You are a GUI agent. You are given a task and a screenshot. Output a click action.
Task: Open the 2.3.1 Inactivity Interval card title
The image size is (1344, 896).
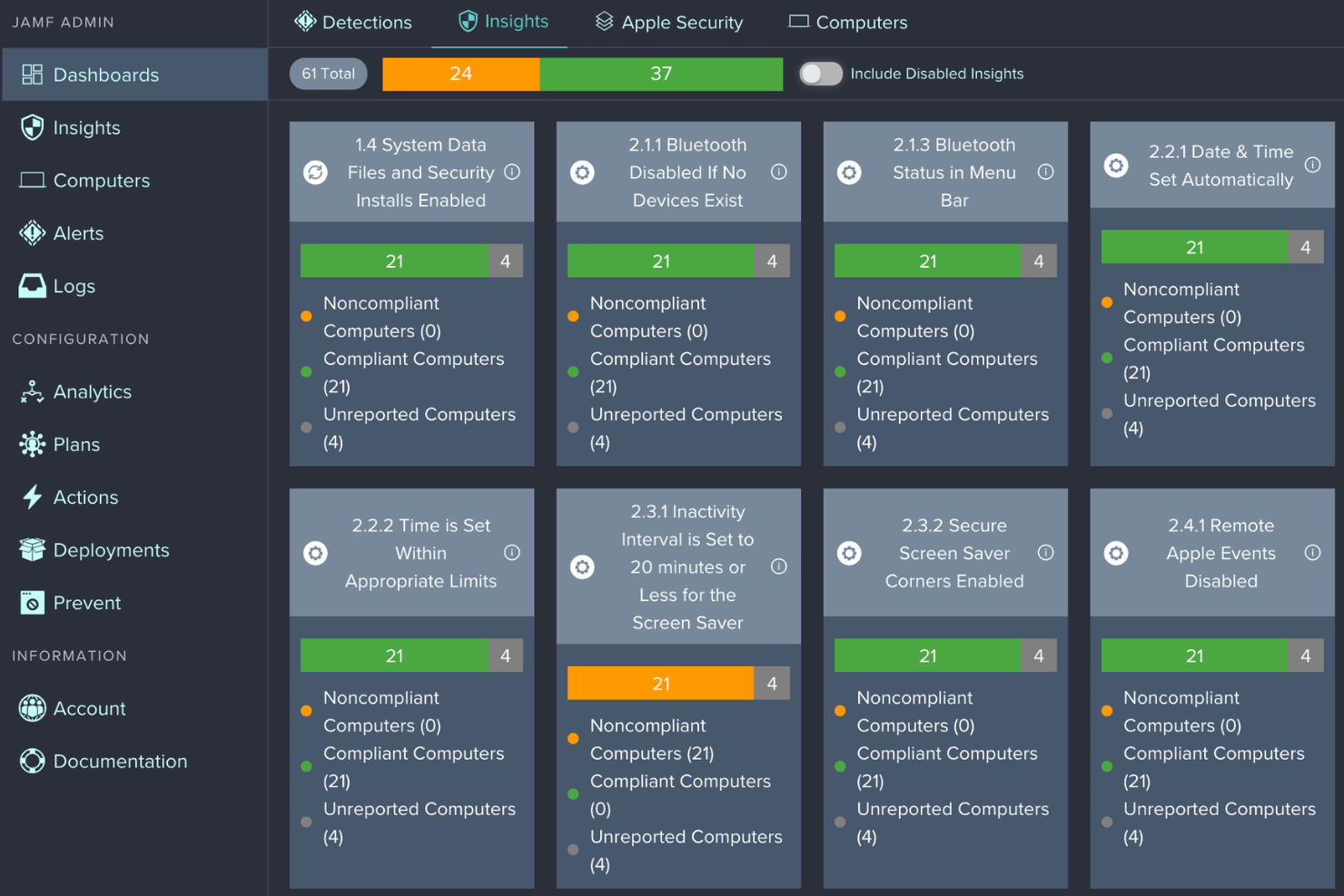(x=687, y=567)
